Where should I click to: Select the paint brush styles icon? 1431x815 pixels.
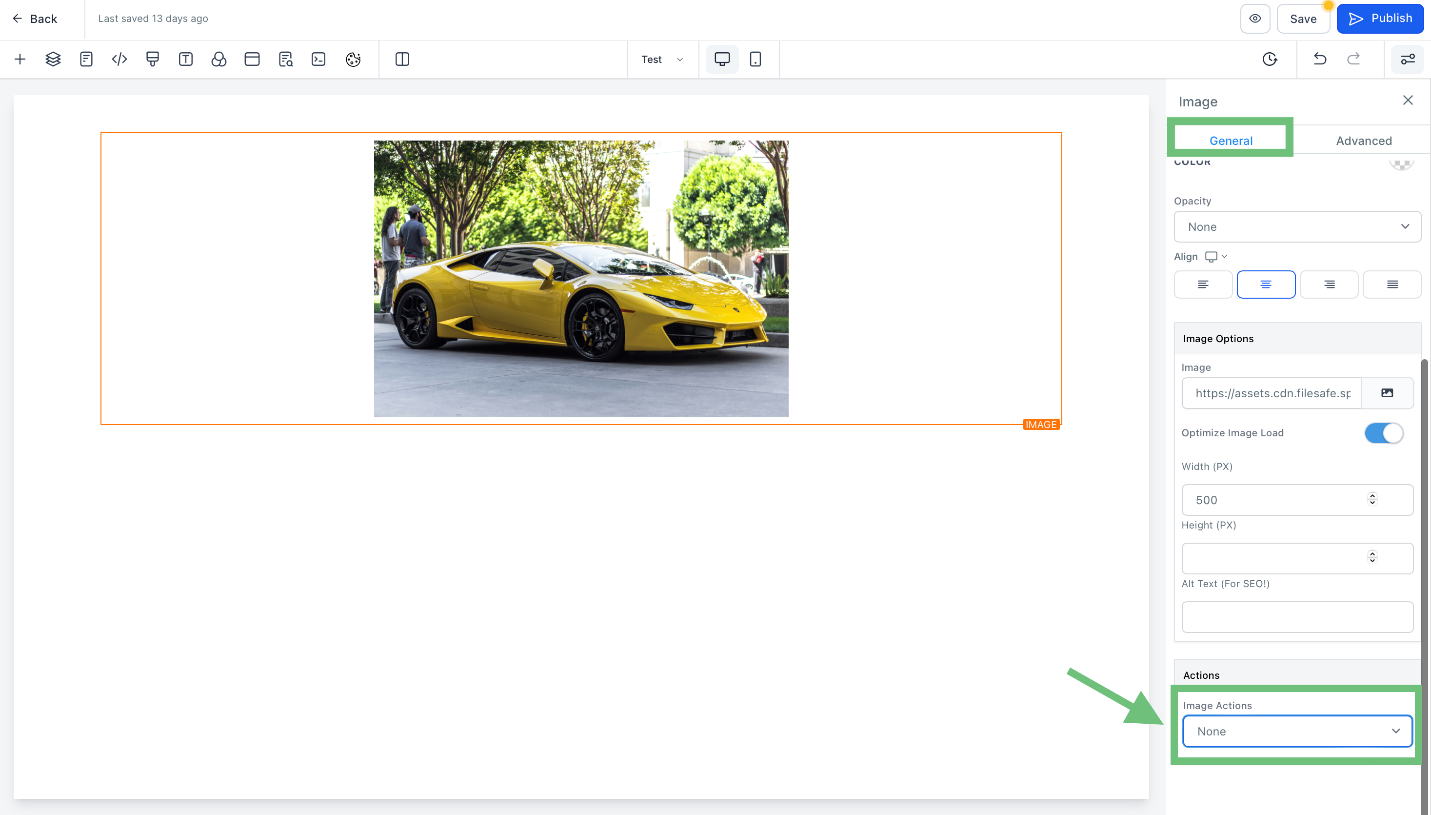click(x=153, y=59)
